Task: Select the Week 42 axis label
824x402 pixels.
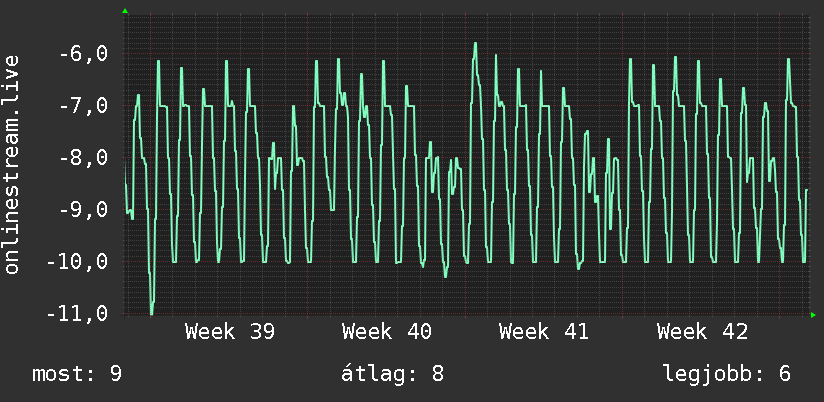Action: (x=702, y=332)
